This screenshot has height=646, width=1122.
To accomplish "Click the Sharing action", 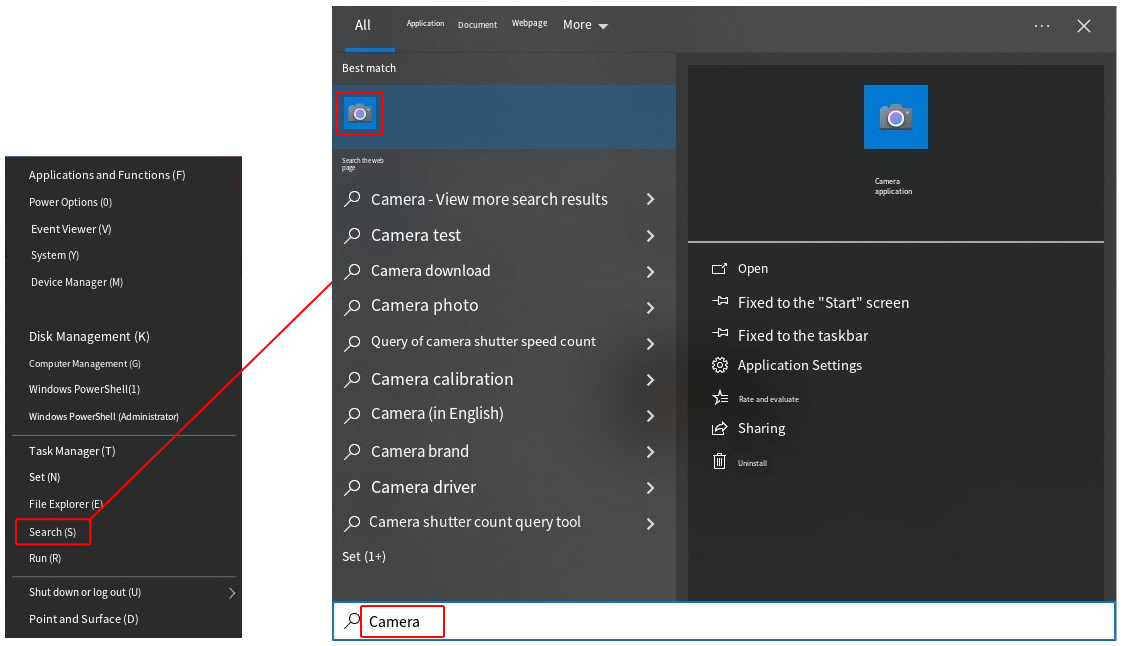I will [761, 429].
